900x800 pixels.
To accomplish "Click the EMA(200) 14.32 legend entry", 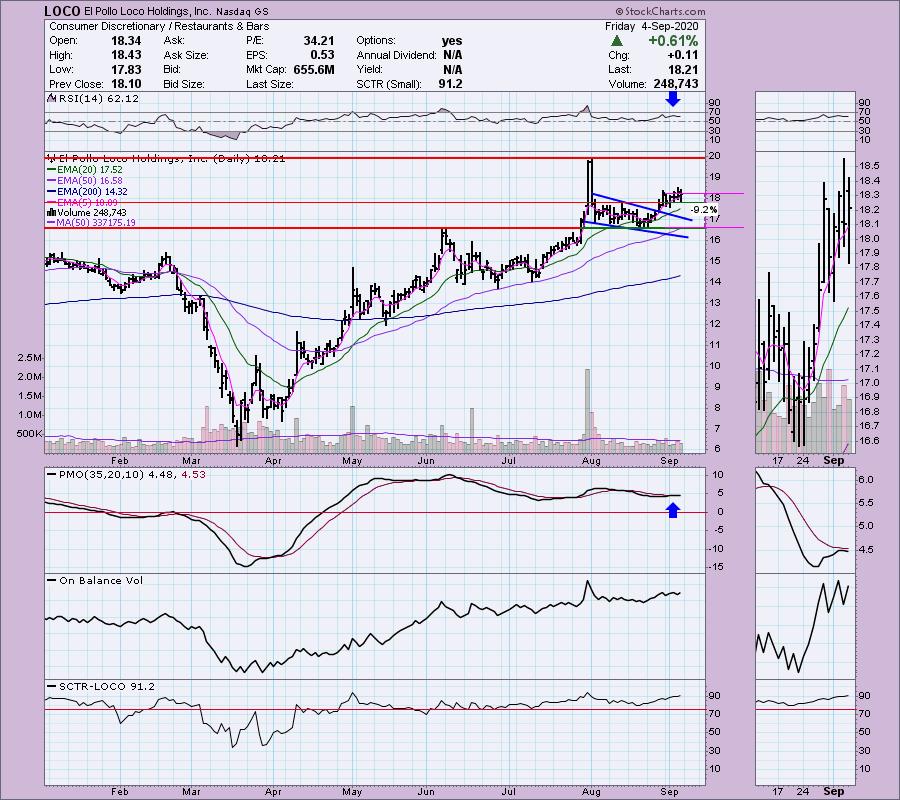I will (87, 192).
